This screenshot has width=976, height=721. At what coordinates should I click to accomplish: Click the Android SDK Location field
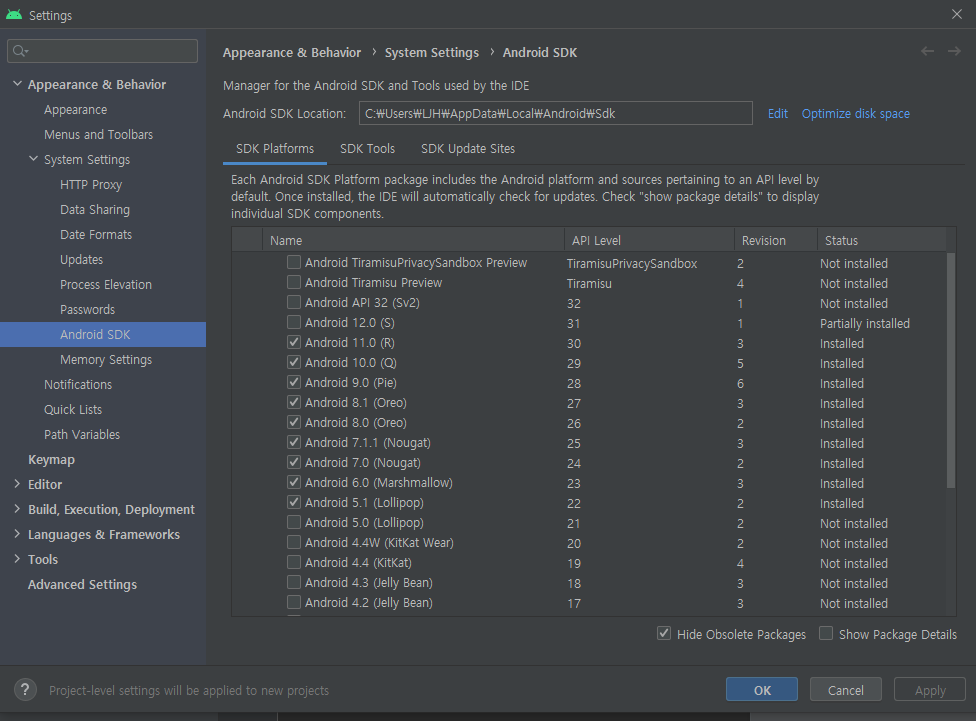[555, 113]
